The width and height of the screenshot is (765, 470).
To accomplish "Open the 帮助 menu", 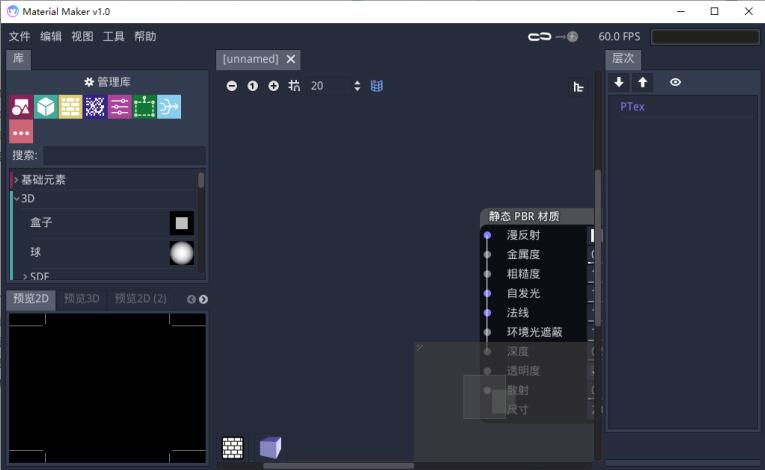I will point(145,37).
